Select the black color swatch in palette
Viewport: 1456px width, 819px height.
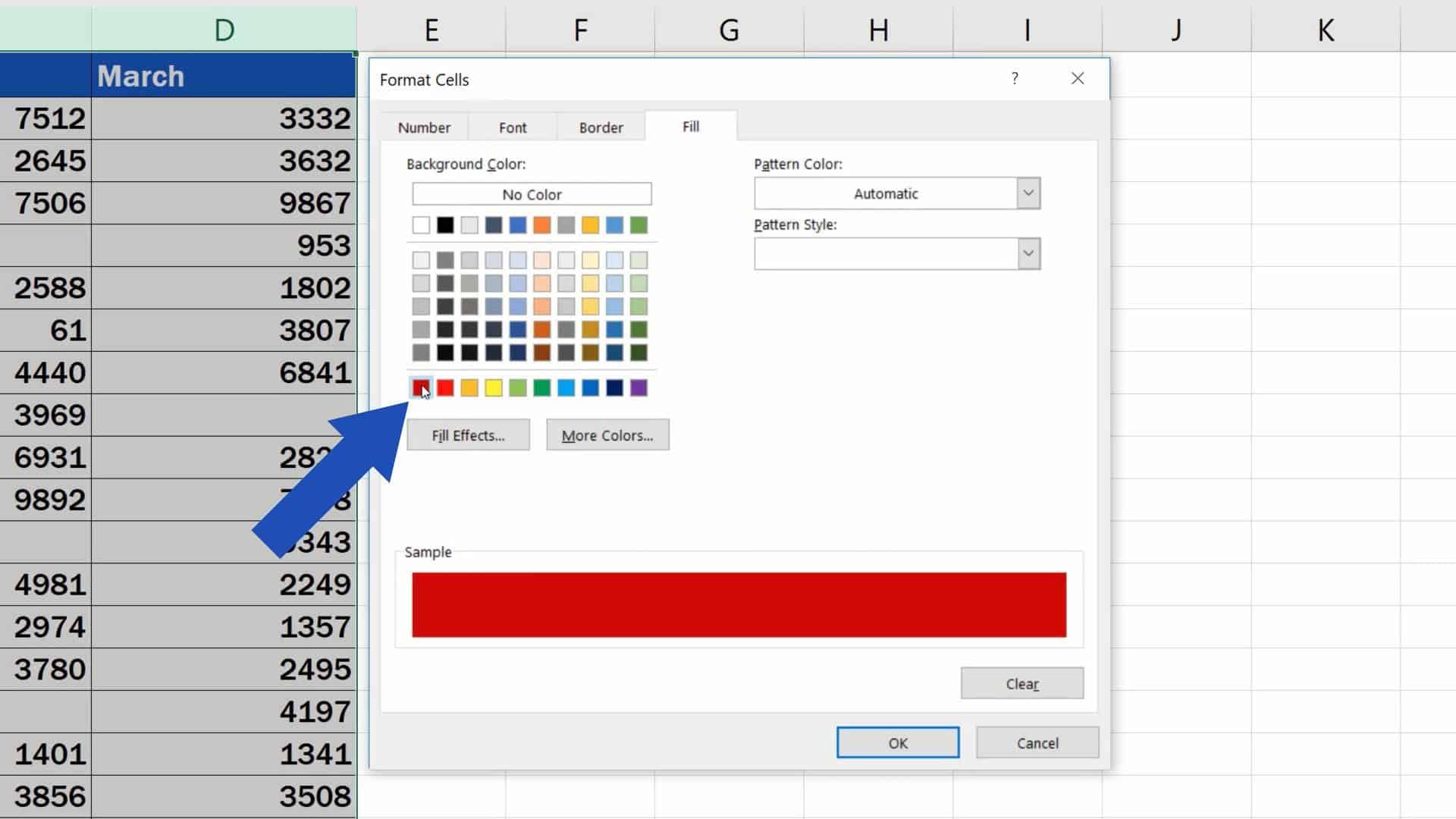(444, 225)
